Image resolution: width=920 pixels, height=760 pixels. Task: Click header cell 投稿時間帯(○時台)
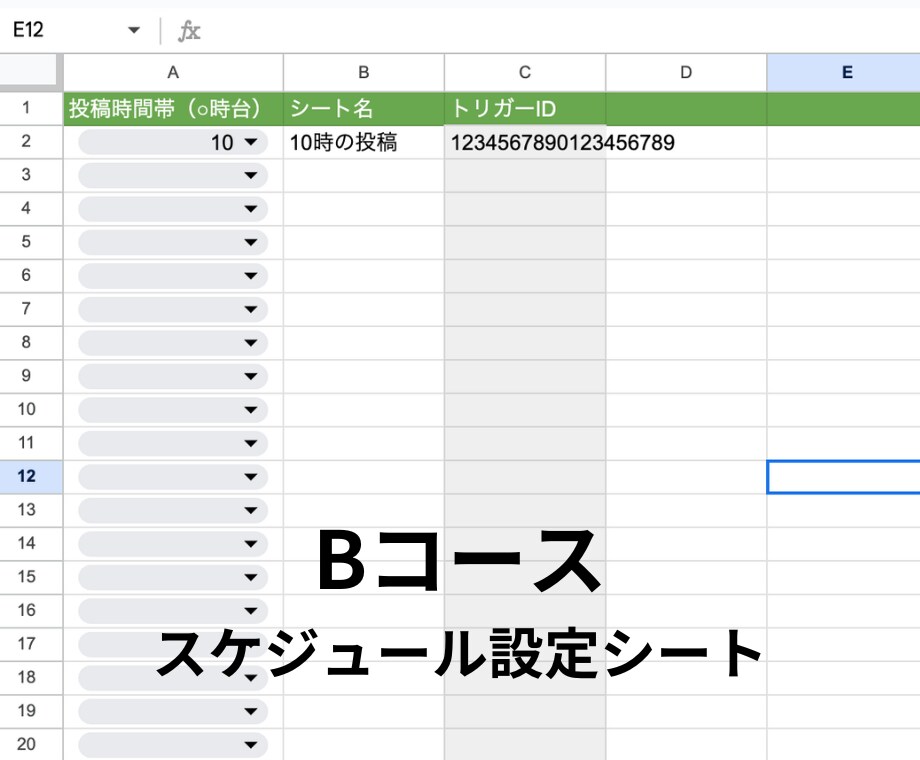tap(173, 109)
